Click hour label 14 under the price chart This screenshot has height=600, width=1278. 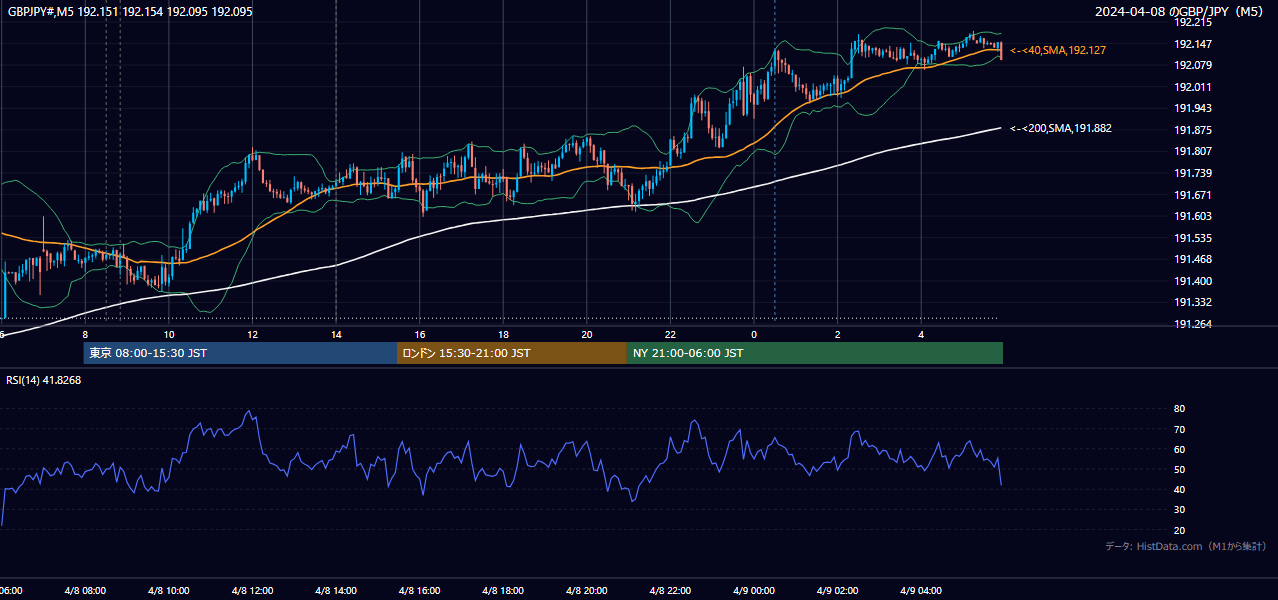(x=337, y=334)
